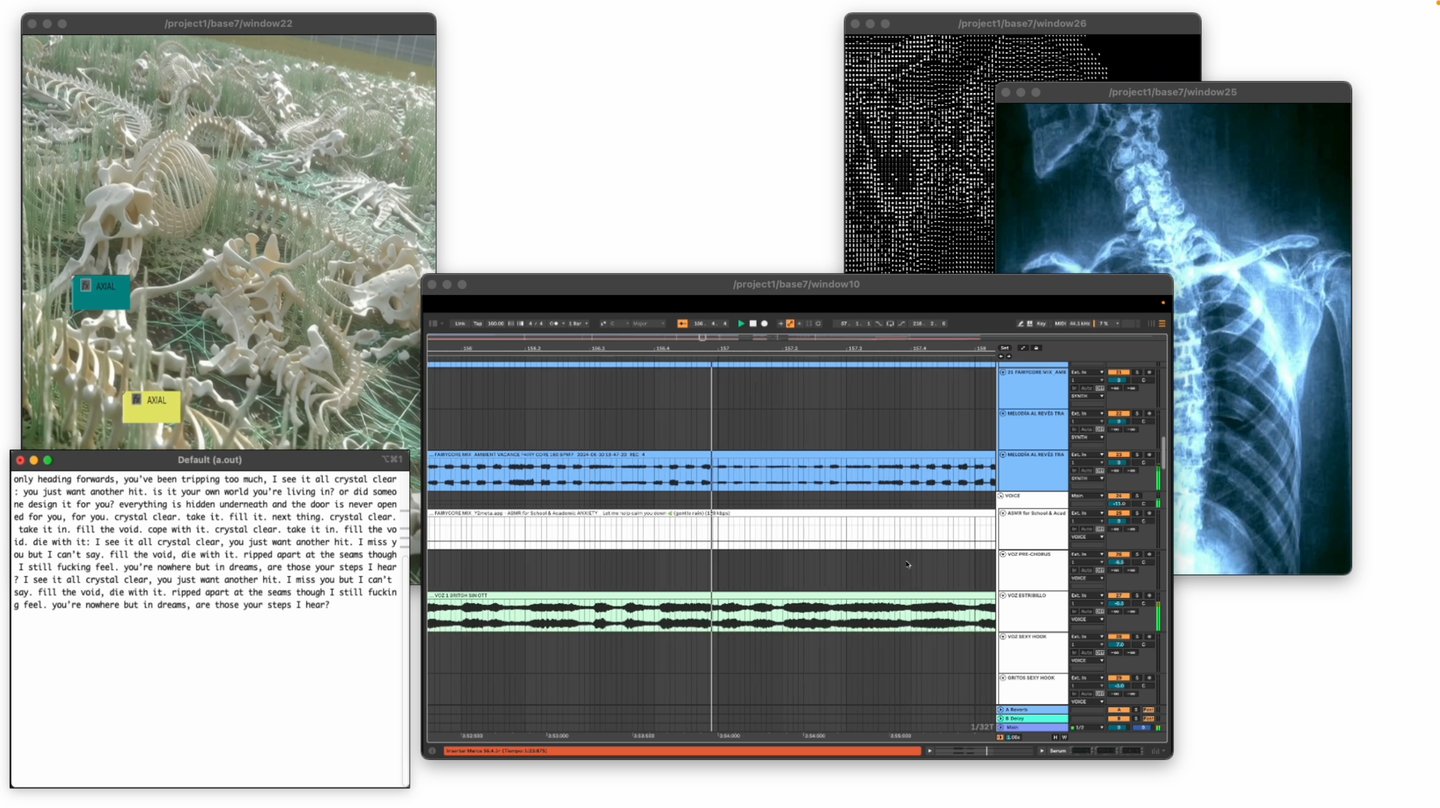Click the orange menu icon in the top-right corner
The height and width of the screenshot is (808, 1440).
click(x=1162, y=323)
